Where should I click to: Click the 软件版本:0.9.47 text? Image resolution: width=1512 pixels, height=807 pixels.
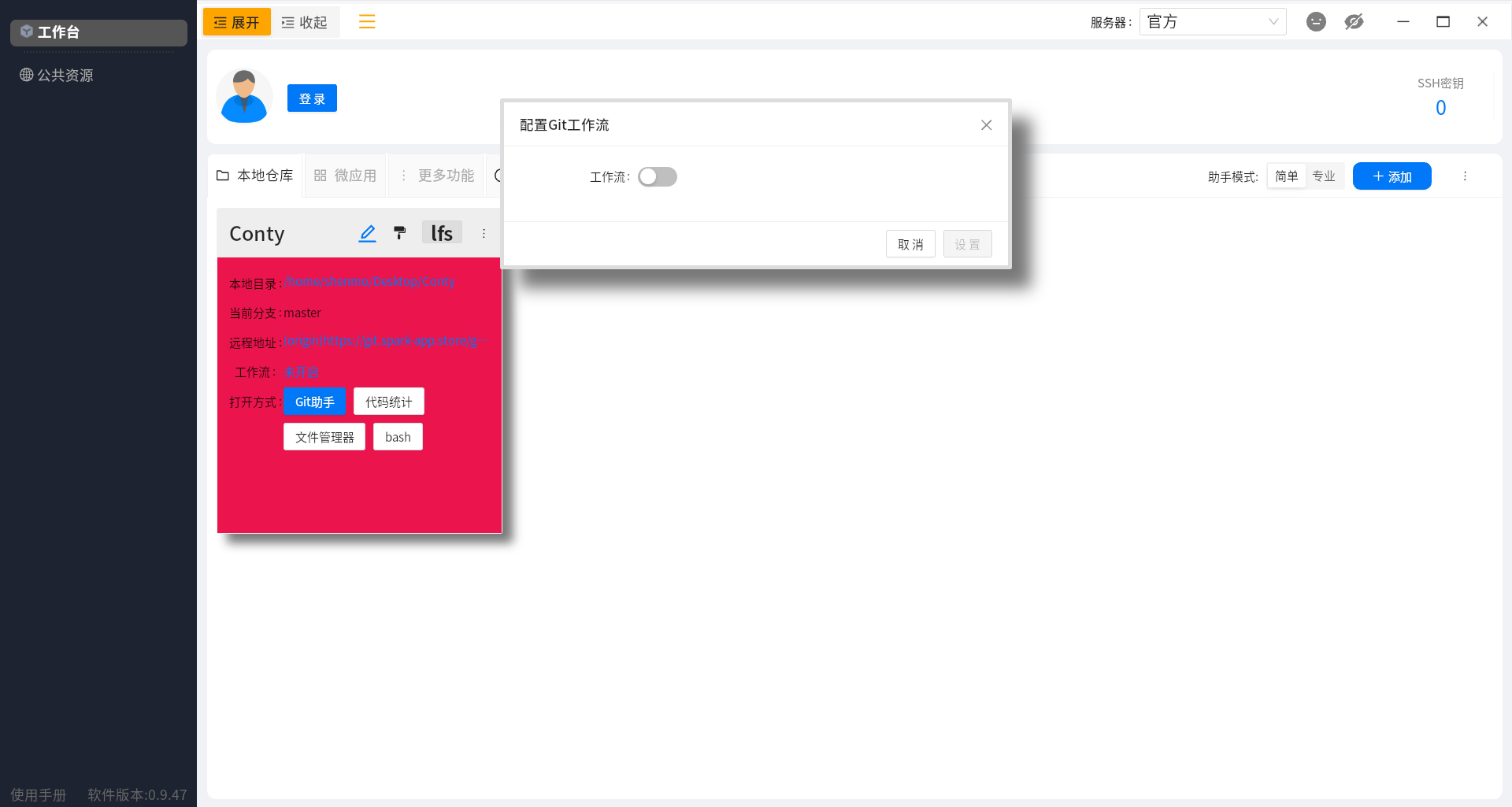pyautogui.click(x=137, y=794)
